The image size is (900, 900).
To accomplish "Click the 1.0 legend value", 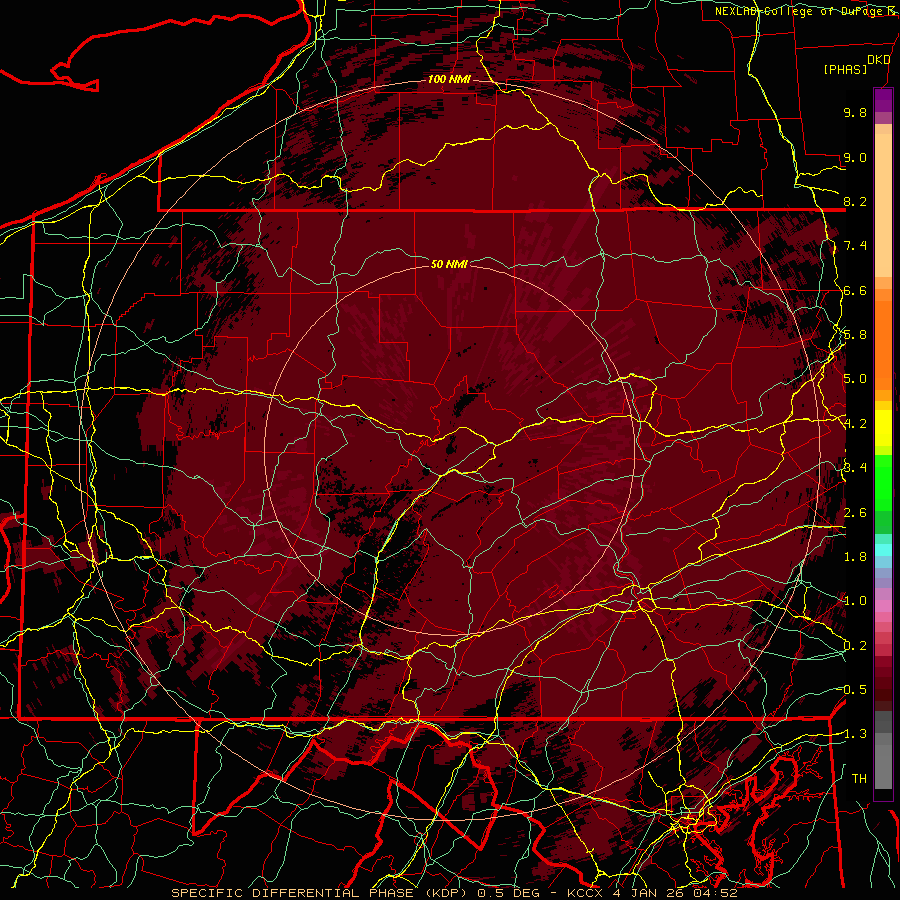I will point(855,601).
